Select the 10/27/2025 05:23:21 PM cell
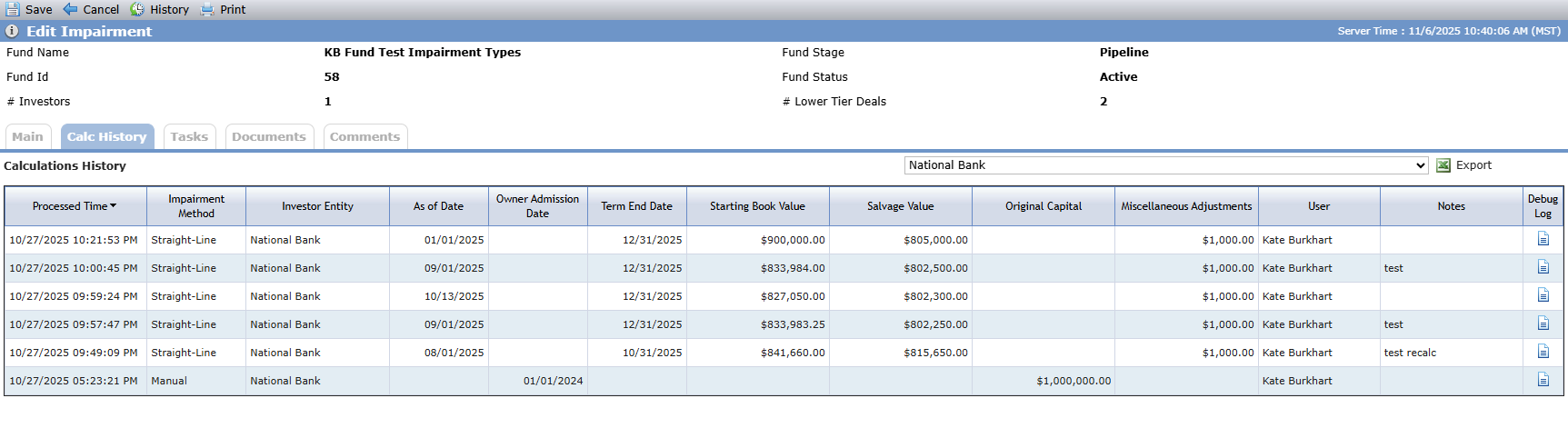This screenshot has width=1568, height=448. (x=74, y=381)
